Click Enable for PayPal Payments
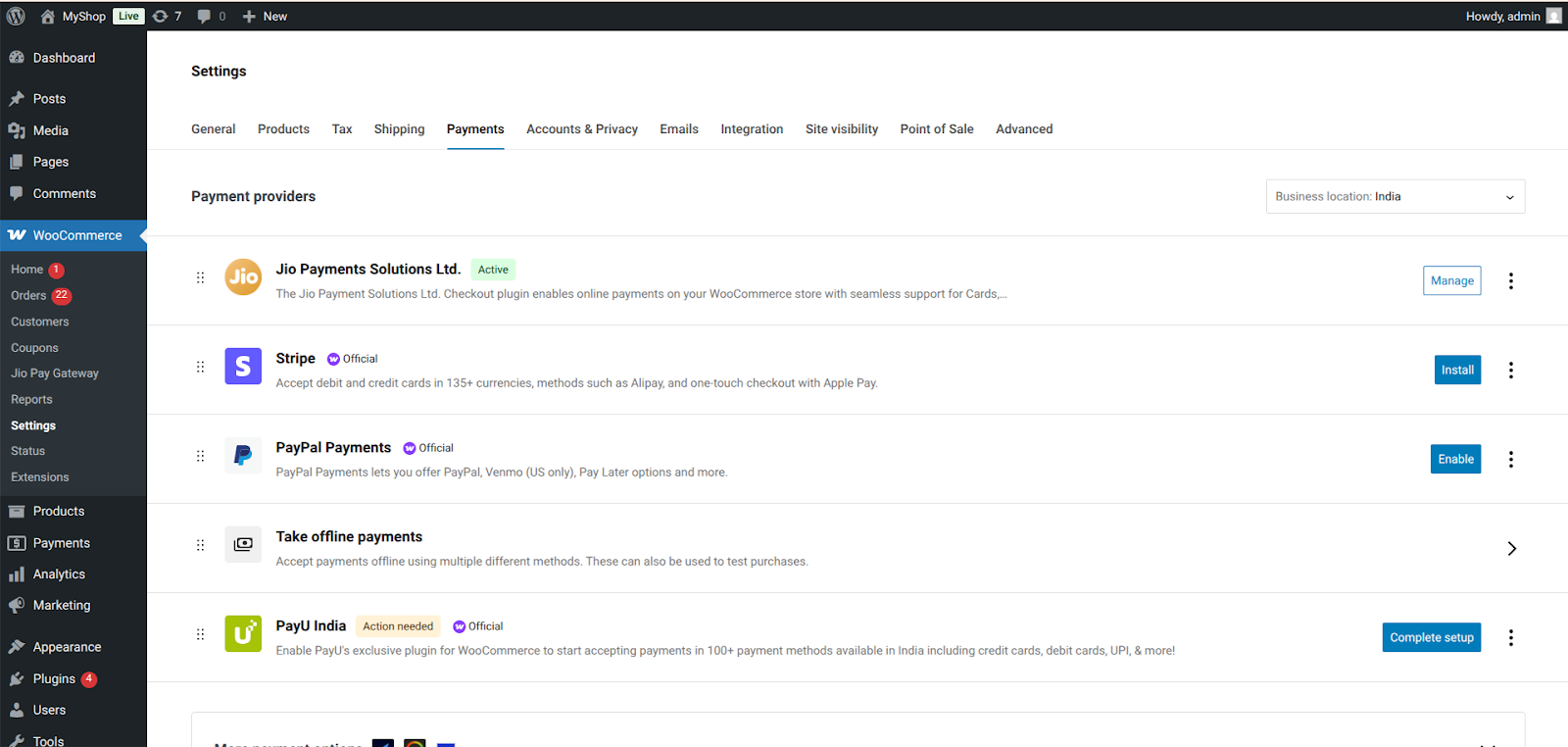The height and width of the screenshot is (747, 1568). (1455, 460)
